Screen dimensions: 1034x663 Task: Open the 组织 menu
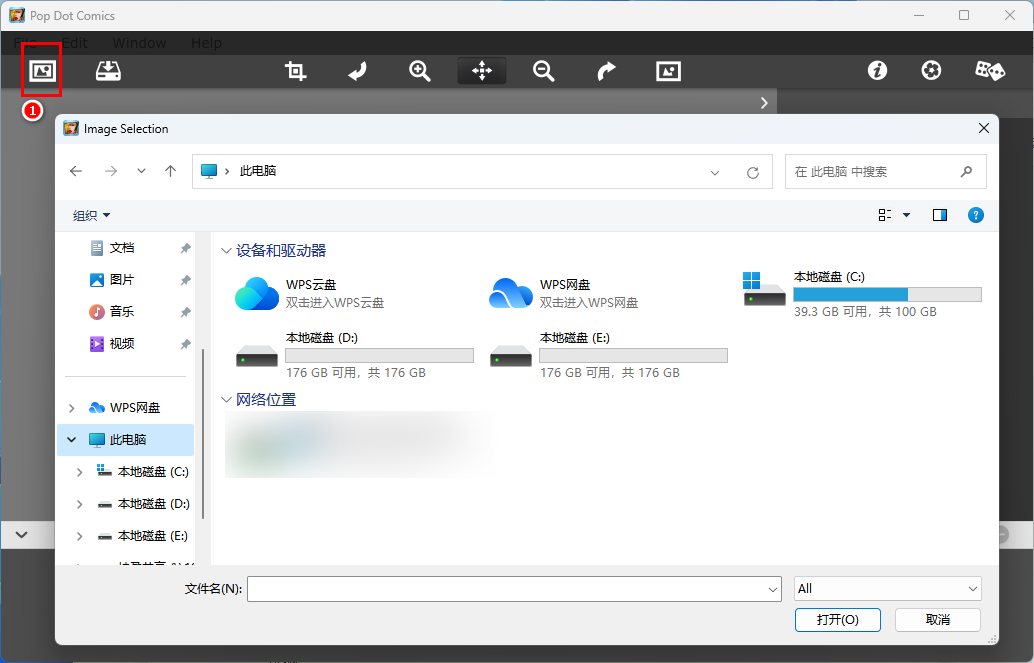click(91, 216)
